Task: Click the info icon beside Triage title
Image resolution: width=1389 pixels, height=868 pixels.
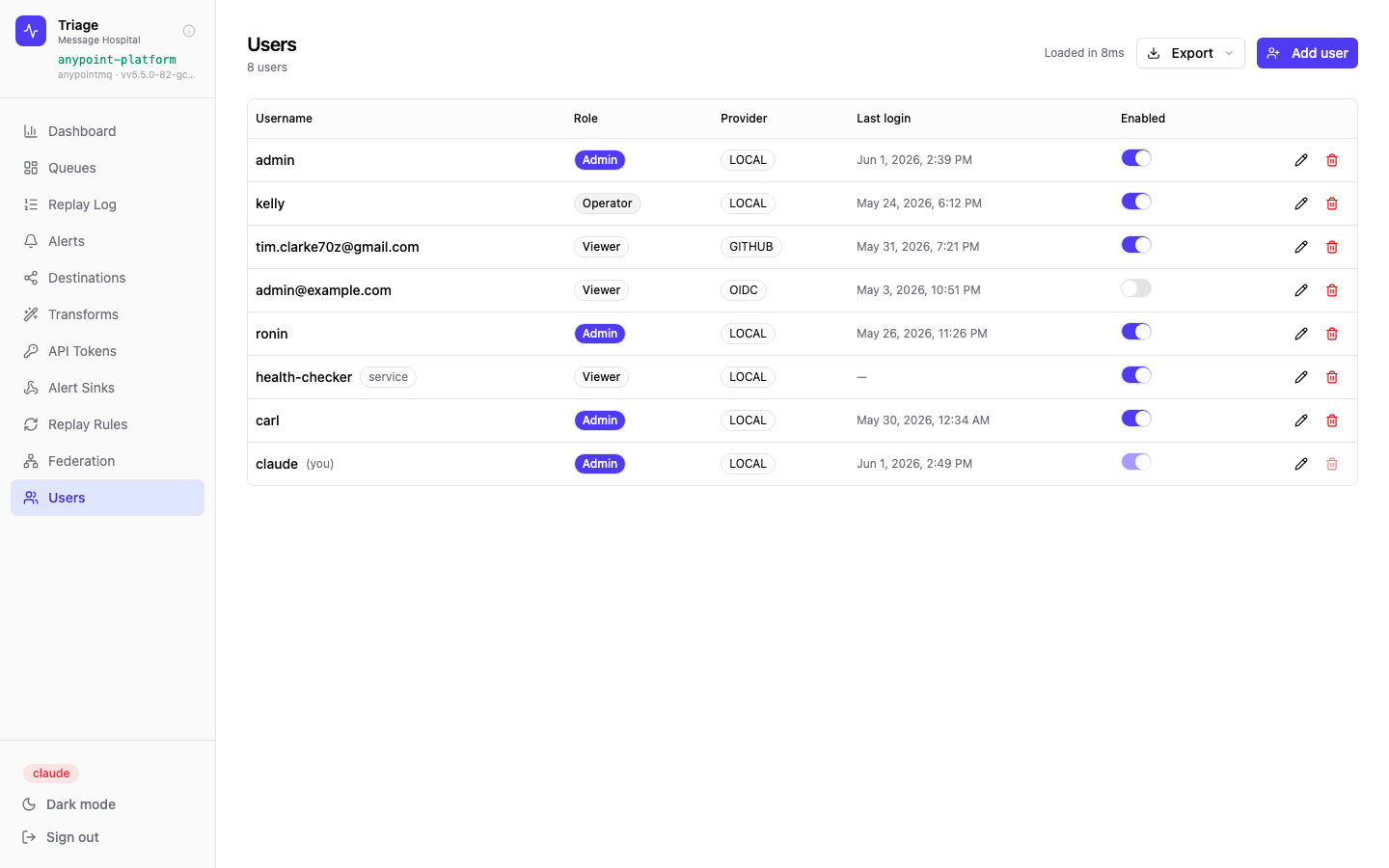Action: tap(189, 31)
